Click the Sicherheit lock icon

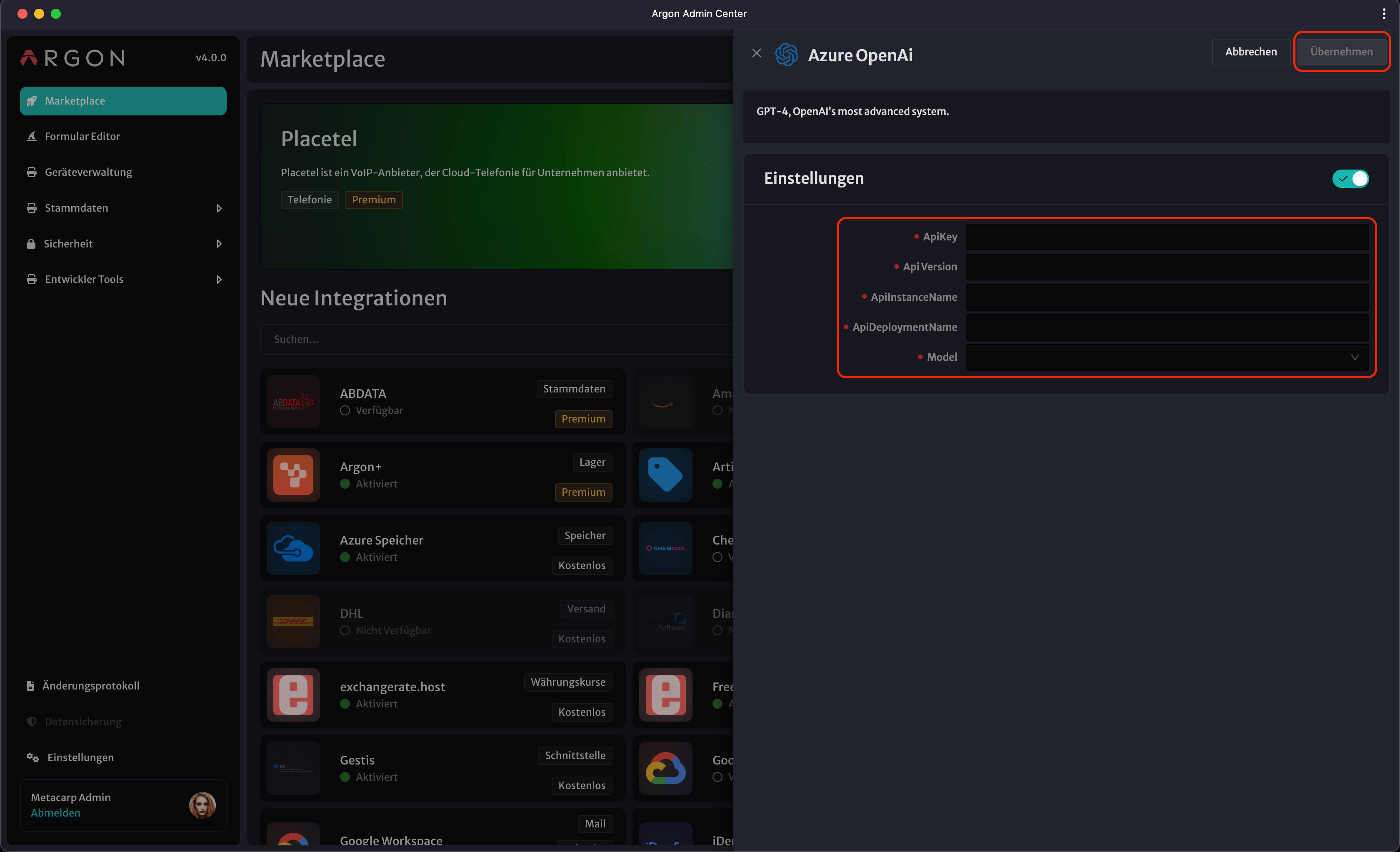tap(31, 244)
